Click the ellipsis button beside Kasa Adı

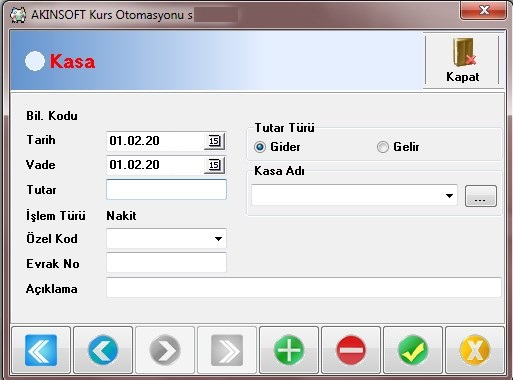481,196
